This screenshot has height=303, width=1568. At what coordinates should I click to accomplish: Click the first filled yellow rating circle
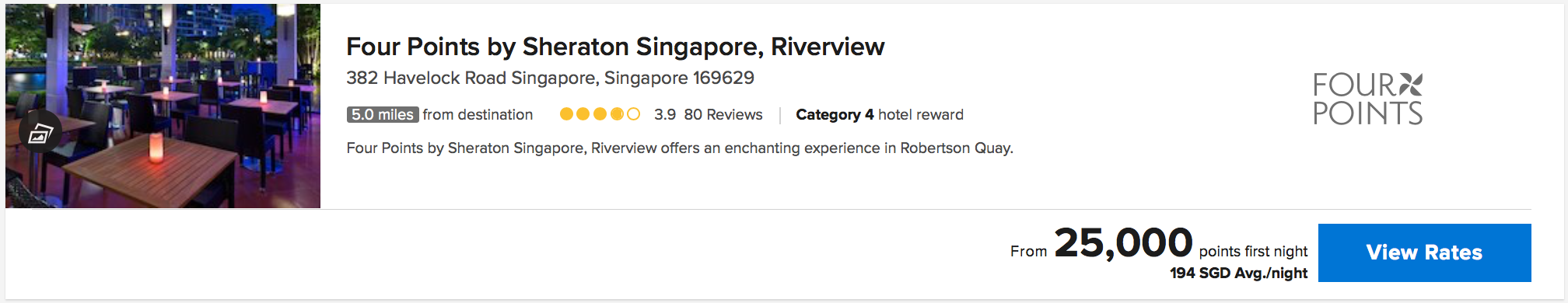tap(567, 114)
